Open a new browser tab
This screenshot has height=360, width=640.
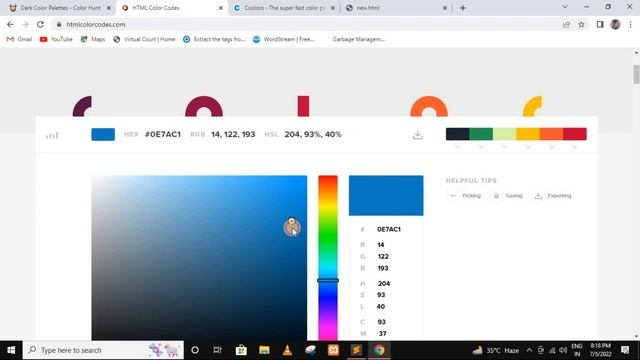point(462,8)
